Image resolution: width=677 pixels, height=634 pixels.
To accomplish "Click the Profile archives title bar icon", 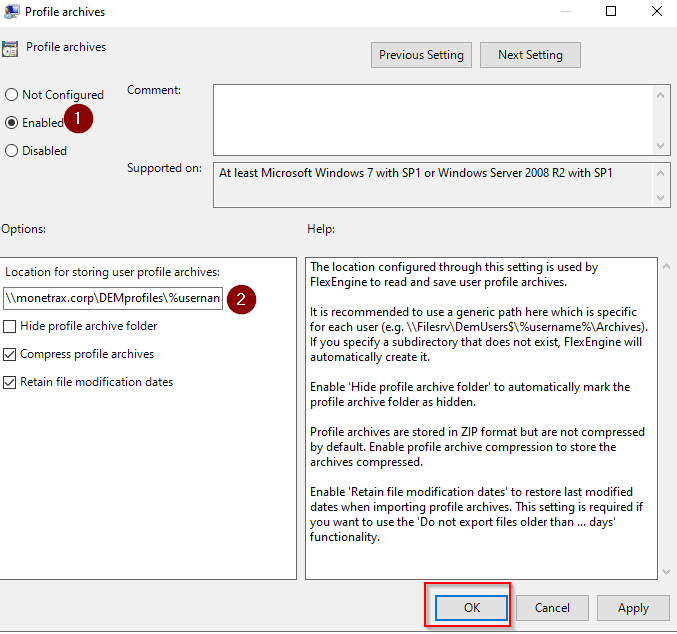I will point(10,12).
